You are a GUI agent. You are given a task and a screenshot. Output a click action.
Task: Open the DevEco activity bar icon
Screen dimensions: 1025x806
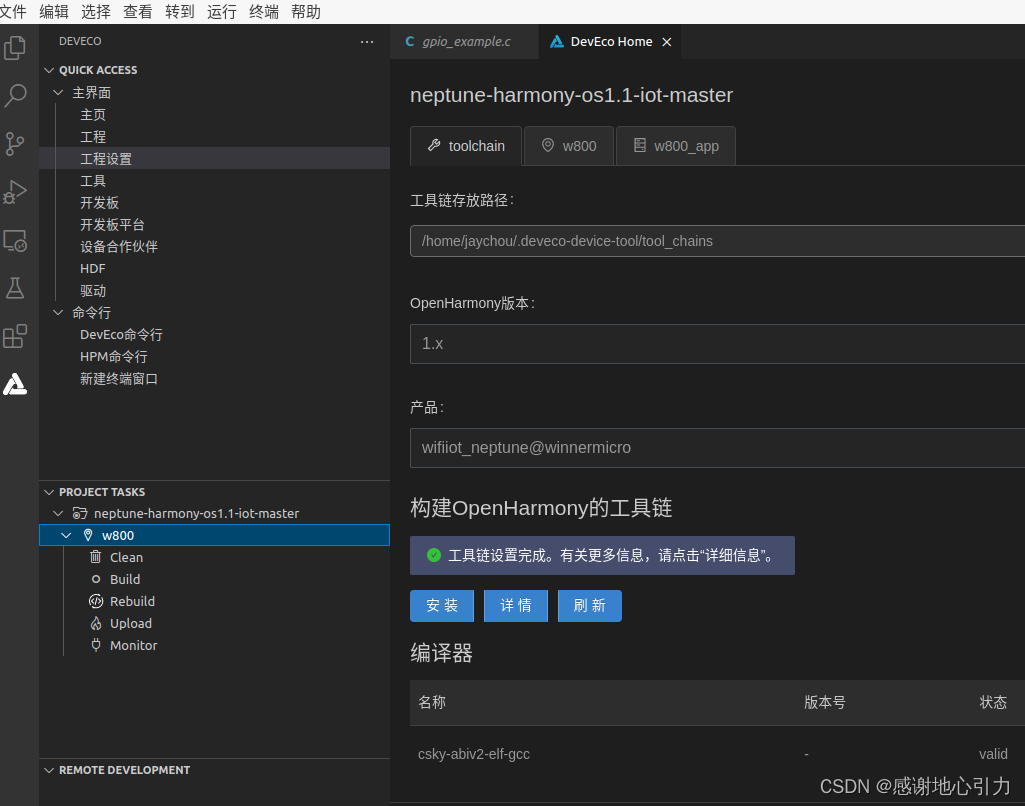point(15,384)
